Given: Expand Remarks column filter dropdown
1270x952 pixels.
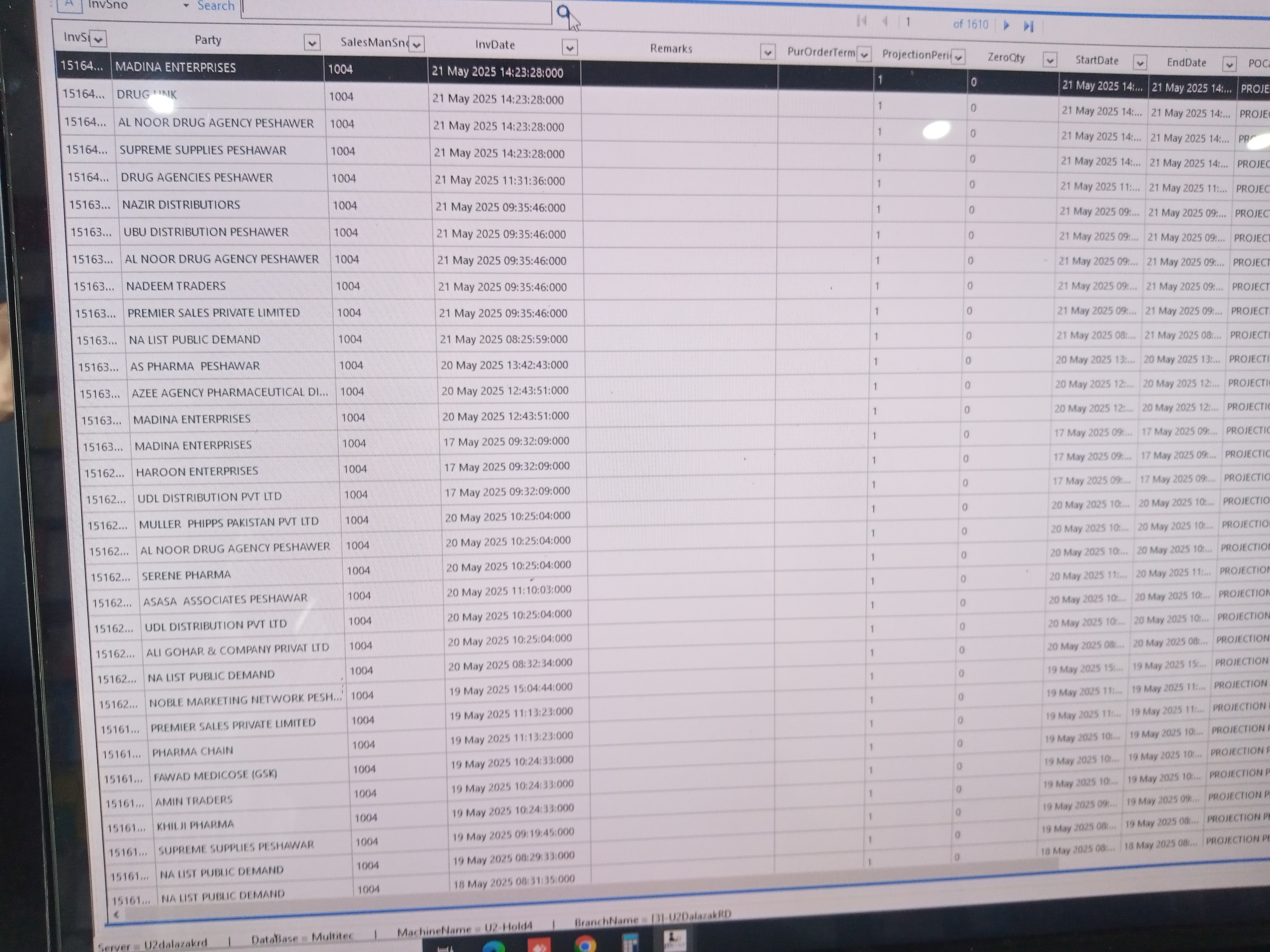Looking at the screenshot, I should (x=767, y=52).
